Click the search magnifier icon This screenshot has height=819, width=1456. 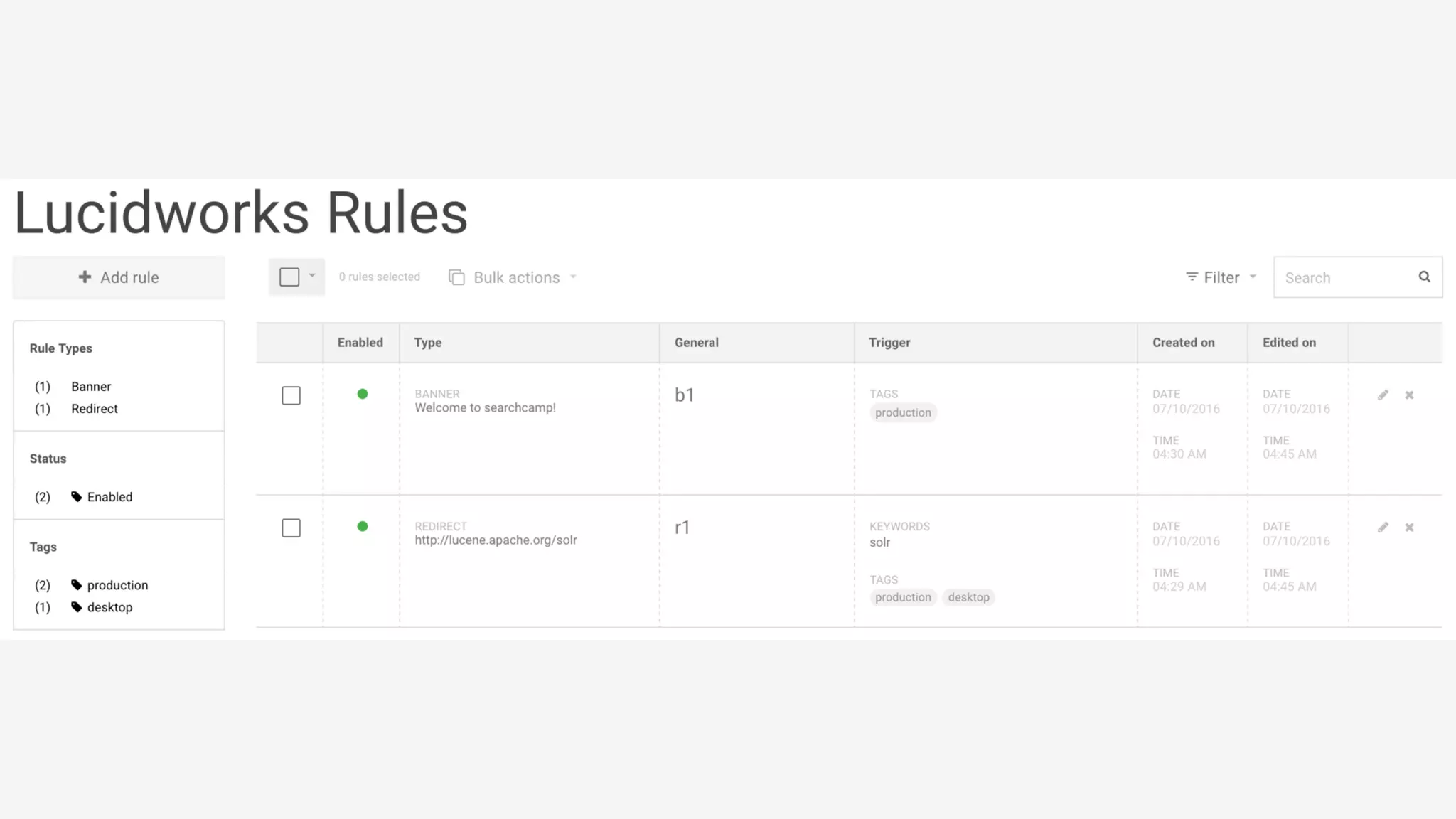click(x=1424, y=277)
